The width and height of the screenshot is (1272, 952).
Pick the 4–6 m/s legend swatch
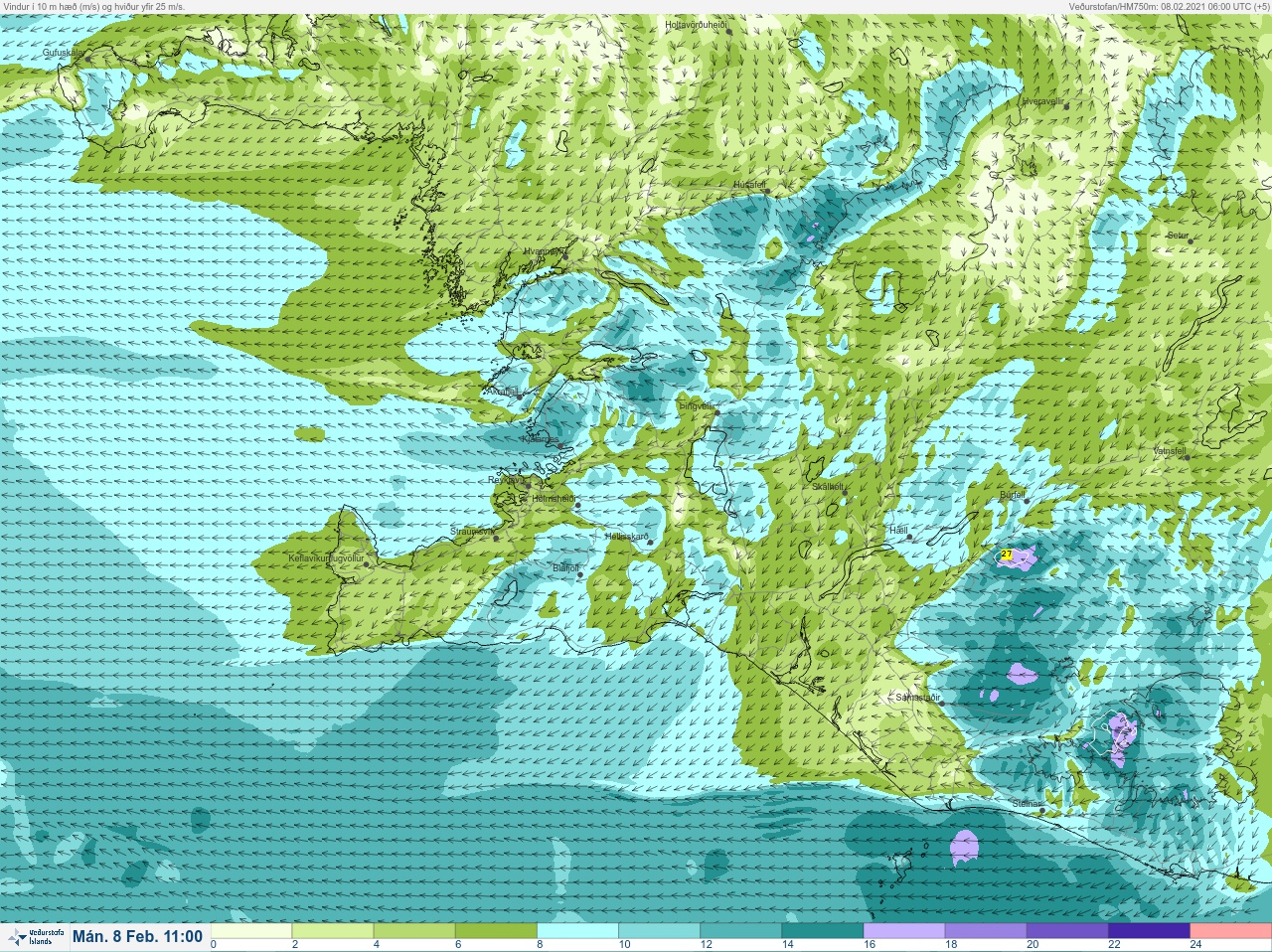point(414,931)
